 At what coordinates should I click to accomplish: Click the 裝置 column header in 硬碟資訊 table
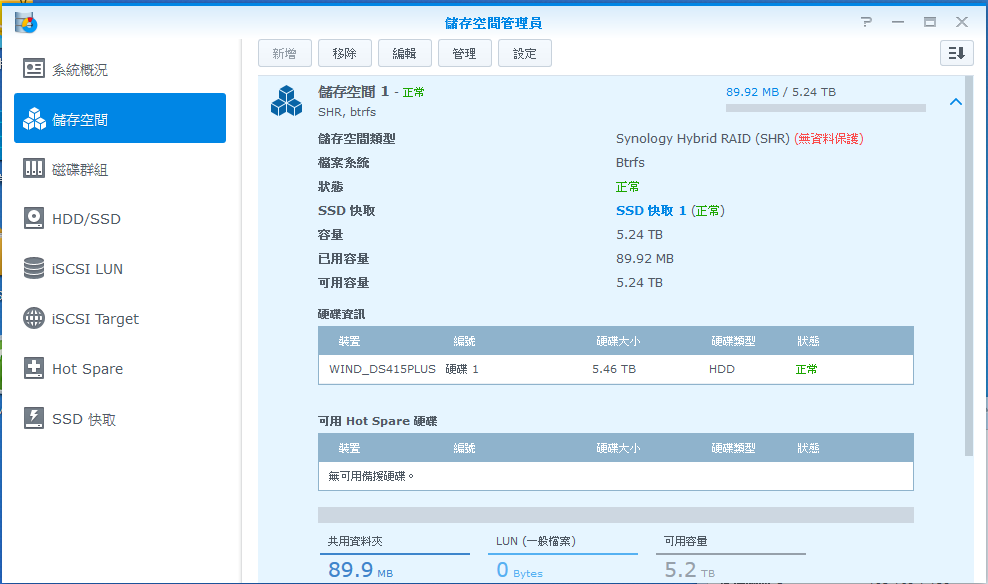[349, 341]
